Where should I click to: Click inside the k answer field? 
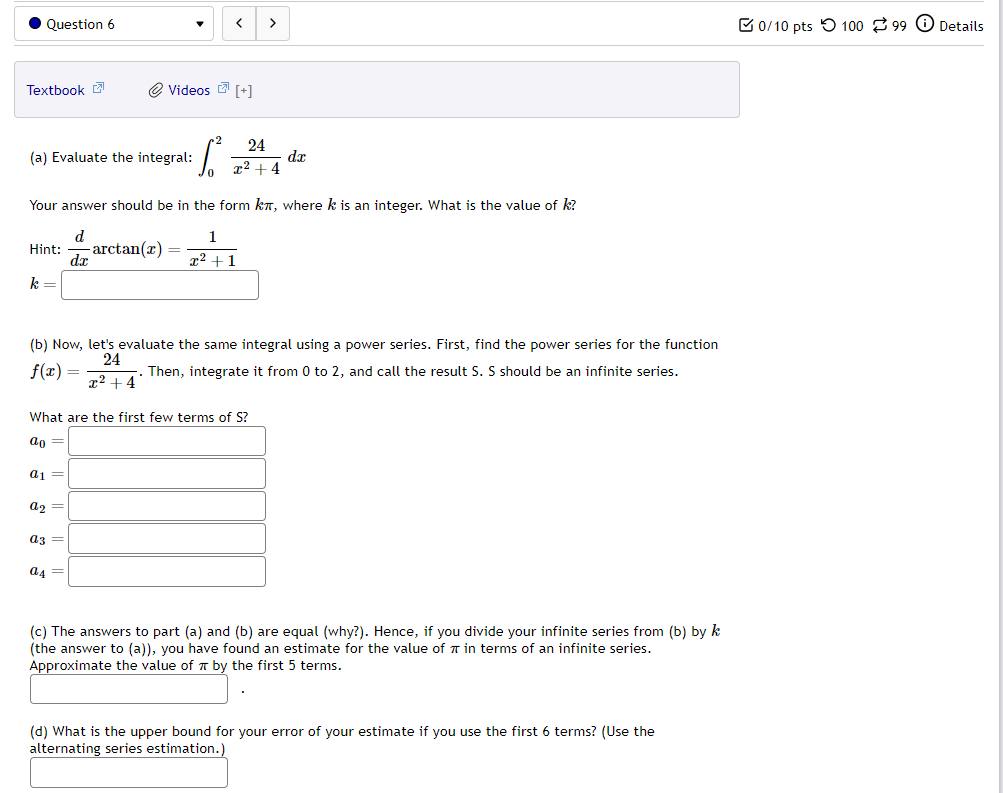point(158,285)
